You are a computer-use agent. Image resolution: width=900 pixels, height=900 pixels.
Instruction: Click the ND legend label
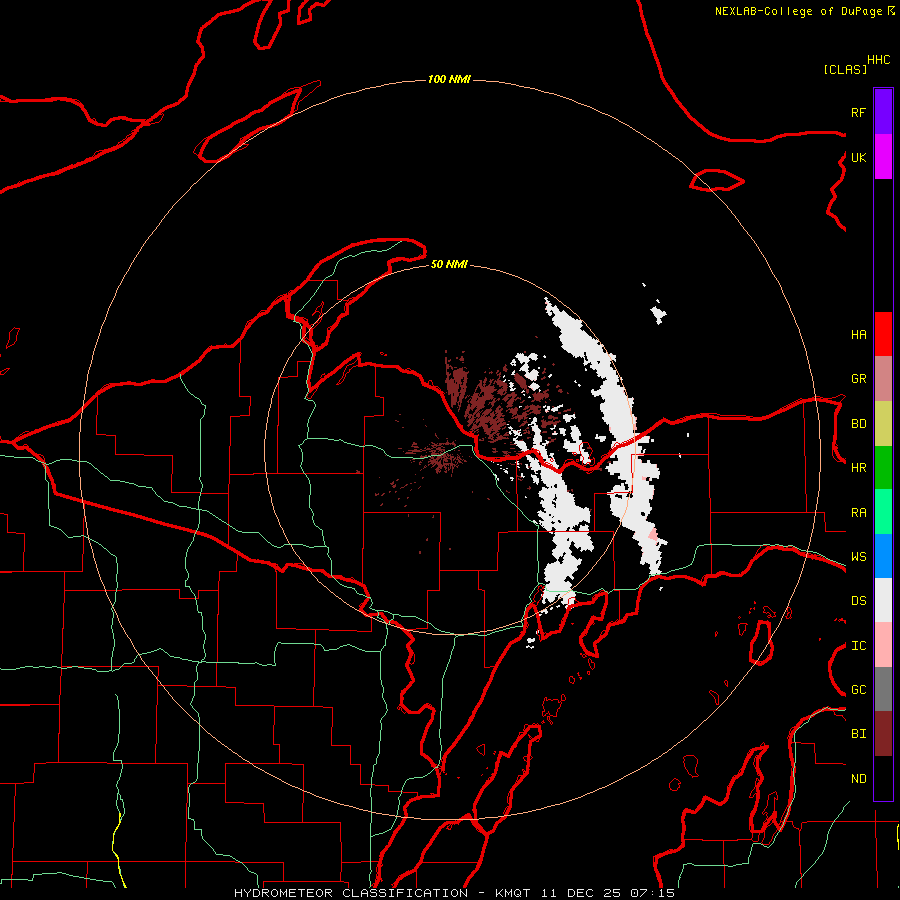point(858,779)
